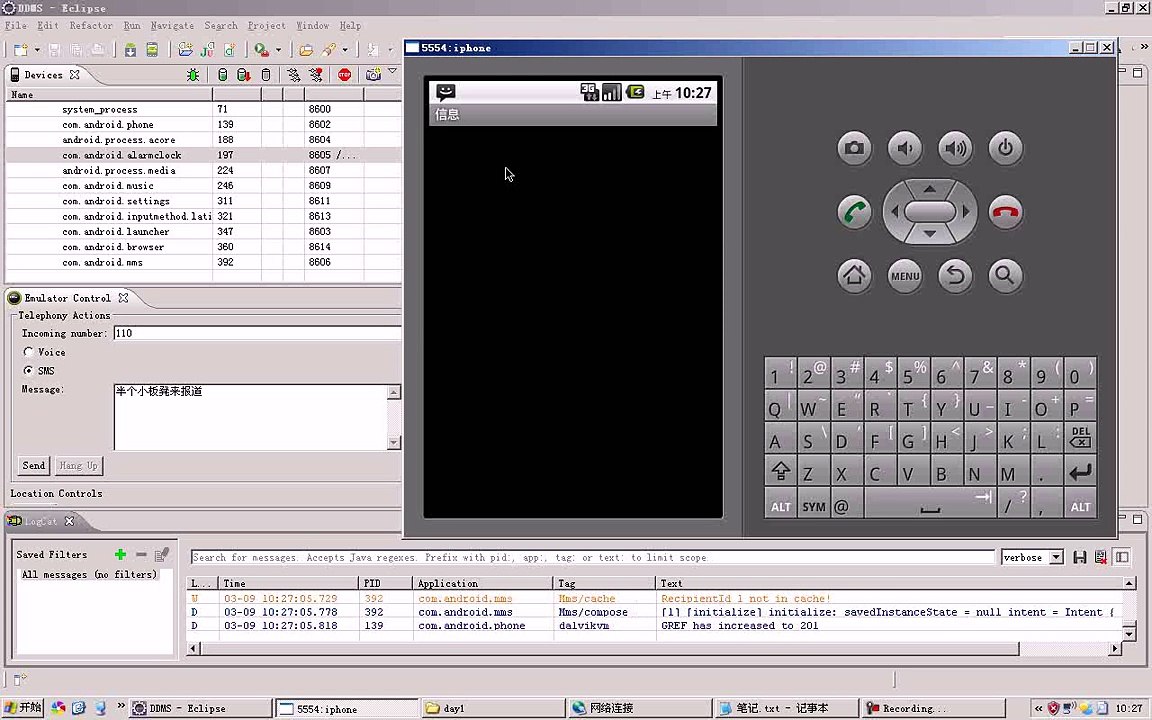Select the Emulator Control tab
Image resolution: width=1152 pixels, height=720 pixels.
click(x=68, y=298)
